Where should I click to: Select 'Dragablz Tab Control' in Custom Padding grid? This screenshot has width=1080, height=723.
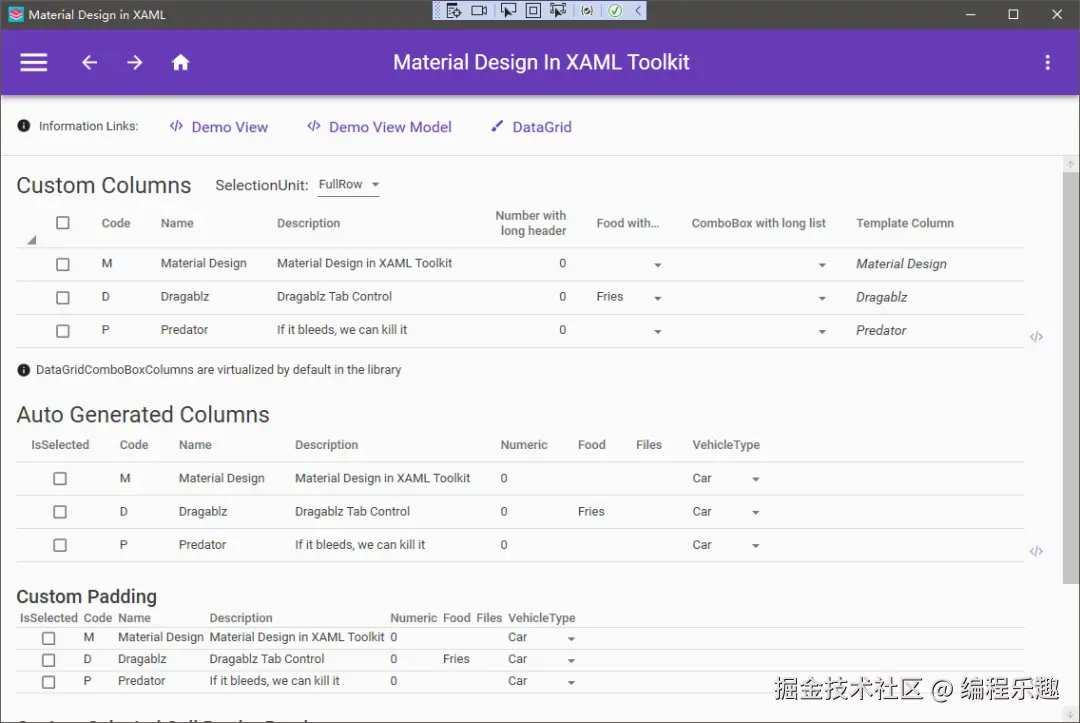[x=267, y=659]
